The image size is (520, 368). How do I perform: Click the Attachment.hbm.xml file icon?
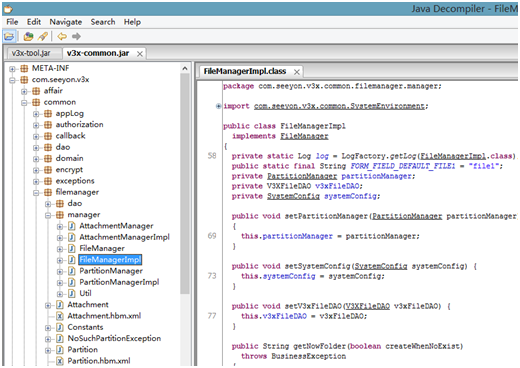(x=60, y=316)
